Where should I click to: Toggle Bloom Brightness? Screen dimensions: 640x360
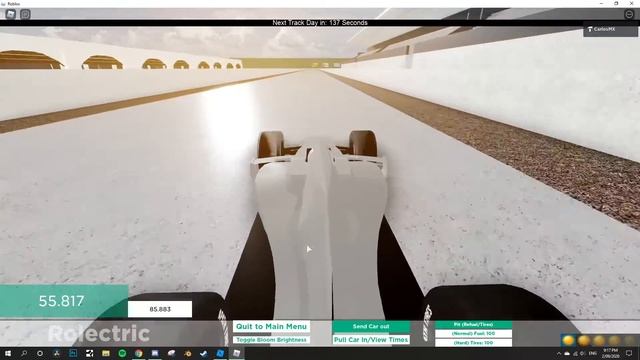[x=271, y=340]
